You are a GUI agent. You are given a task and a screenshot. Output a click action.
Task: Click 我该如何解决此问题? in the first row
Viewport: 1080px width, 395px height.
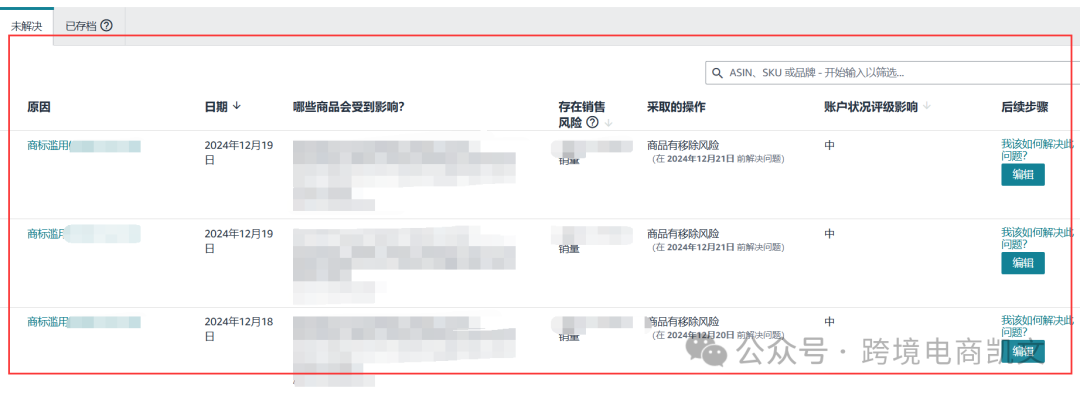click(1037, 150)
